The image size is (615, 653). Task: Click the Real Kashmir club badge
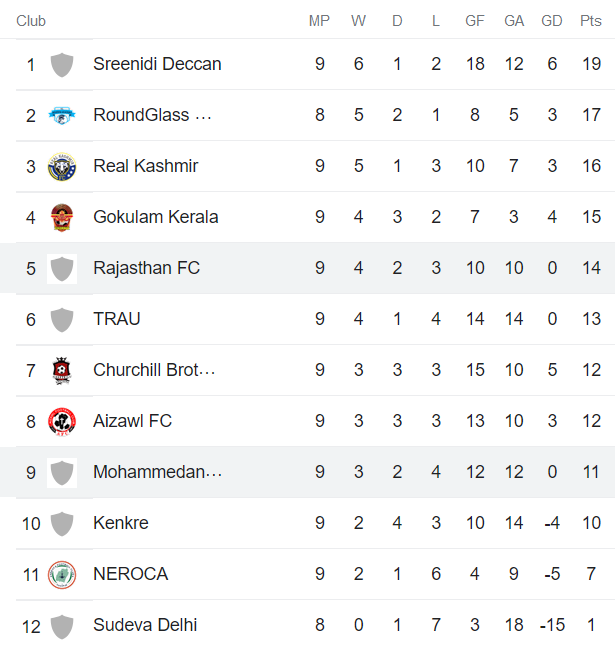point(62,167)
